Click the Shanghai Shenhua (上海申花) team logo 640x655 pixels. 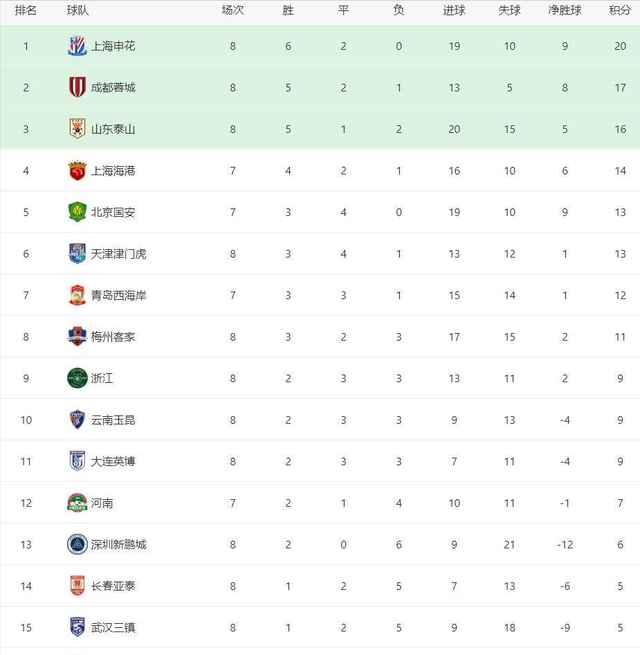coord(77,46)
